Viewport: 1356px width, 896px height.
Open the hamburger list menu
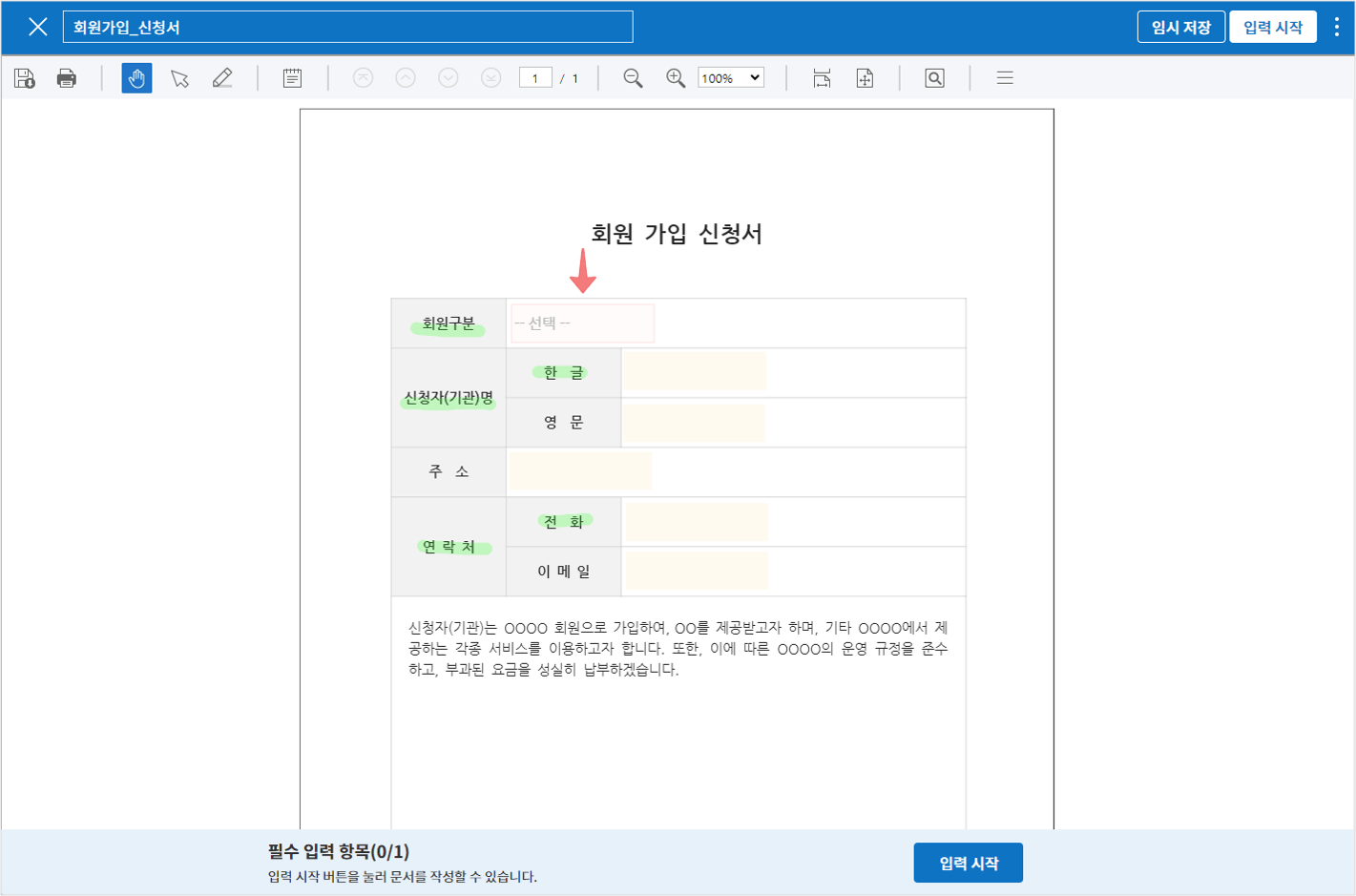pos(1005,78)
